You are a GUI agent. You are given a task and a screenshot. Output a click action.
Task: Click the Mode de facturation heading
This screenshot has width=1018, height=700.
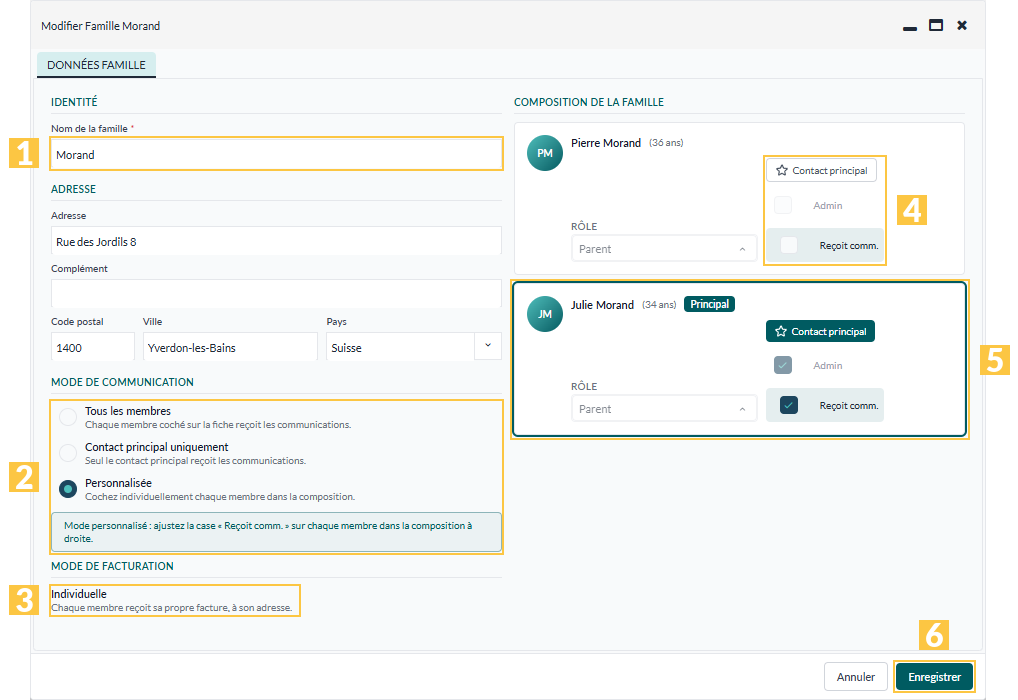click(112, 566)
